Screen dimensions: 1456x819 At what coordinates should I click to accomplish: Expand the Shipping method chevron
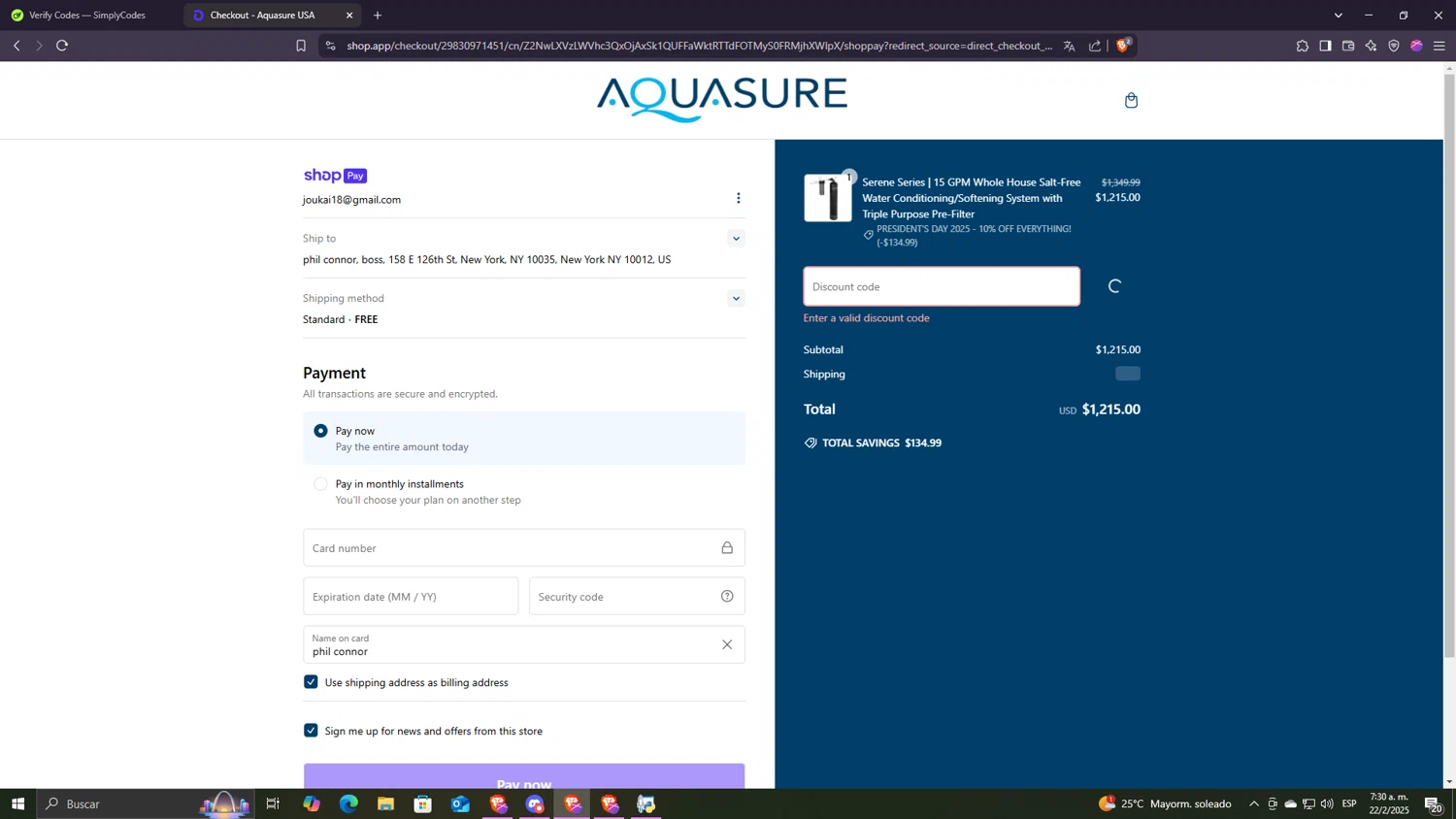(736, 299)
